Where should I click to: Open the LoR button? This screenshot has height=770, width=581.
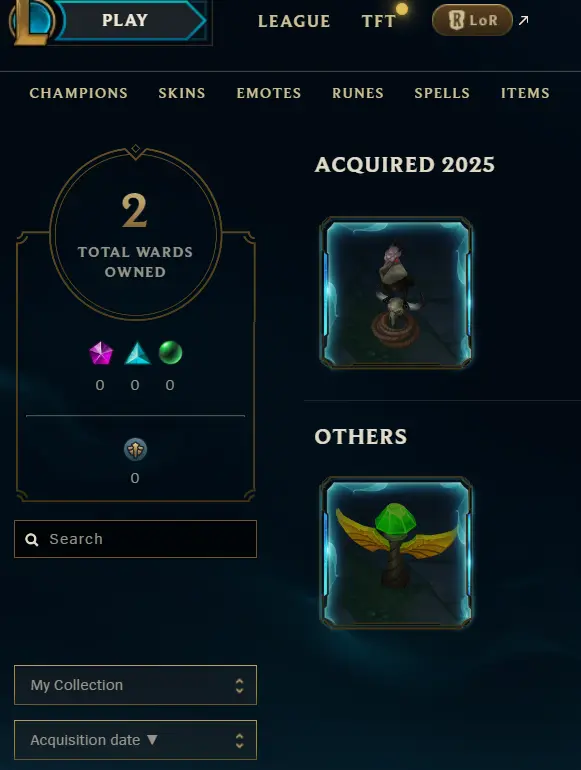click(472, 20)
